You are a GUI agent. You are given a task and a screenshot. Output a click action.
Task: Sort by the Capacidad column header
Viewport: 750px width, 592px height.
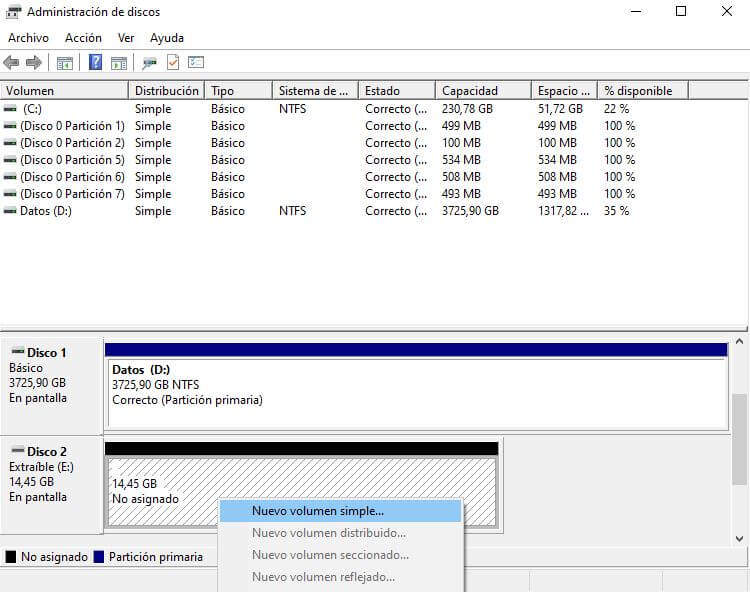484,90
